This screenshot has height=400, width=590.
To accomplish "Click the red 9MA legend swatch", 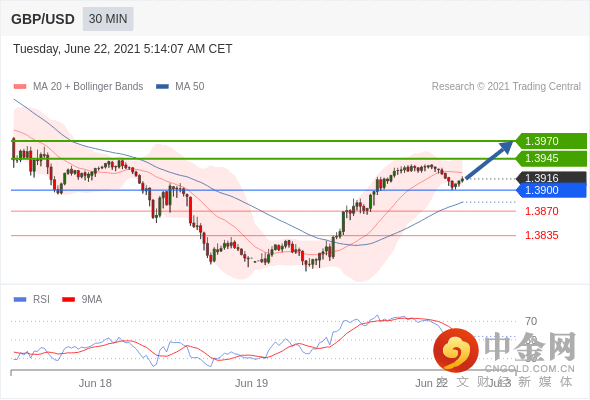I will tap(68, 300).
